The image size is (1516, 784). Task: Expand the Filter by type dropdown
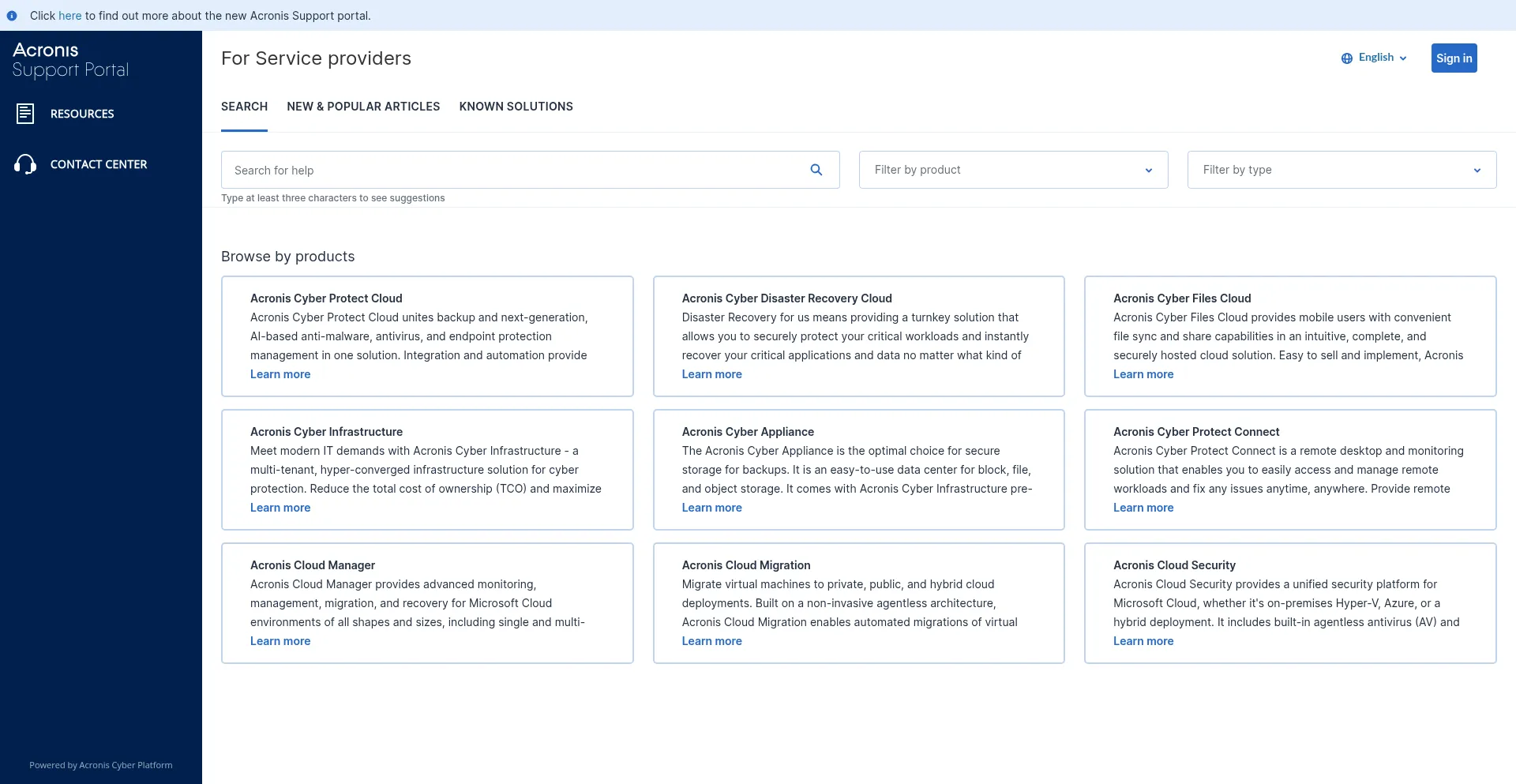1342,170
